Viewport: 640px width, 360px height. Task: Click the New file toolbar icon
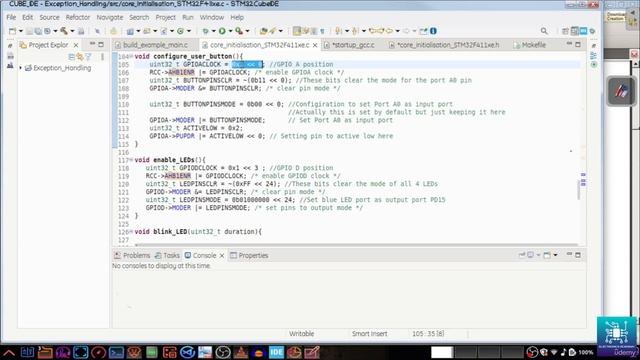(x=12, y=31)
